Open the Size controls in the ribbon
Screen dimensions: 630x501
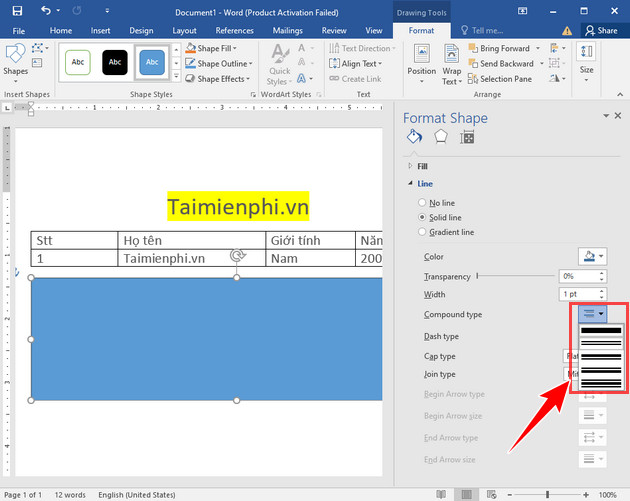pyautogui.click(x=586, y=63)
